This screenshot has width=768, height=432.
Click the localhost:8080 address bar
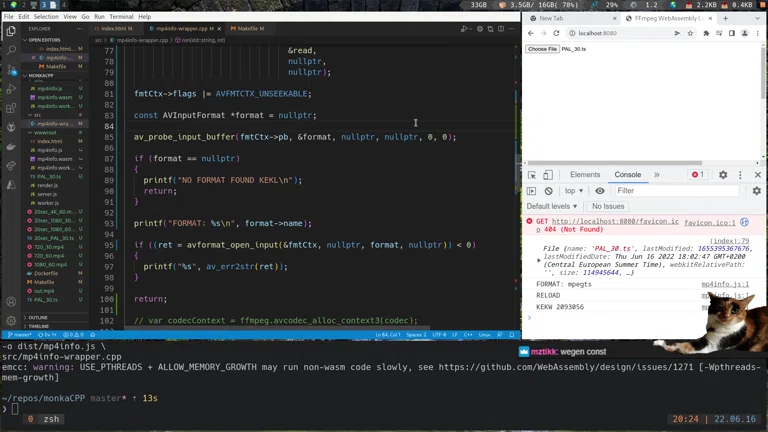click(622, 33)
